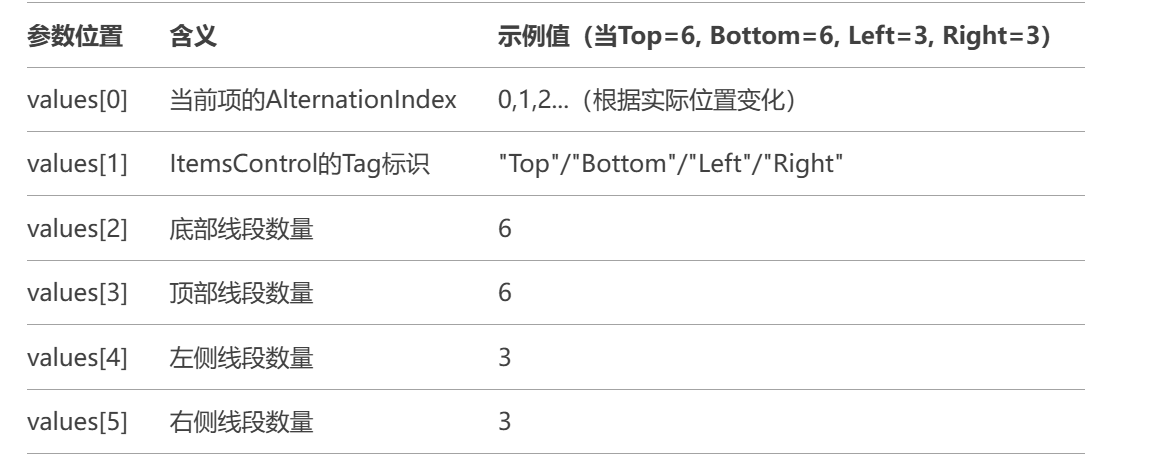Click the 左侧线段数量 cell
This screenshot has width=1171, height=472.
tap(241, 358)
